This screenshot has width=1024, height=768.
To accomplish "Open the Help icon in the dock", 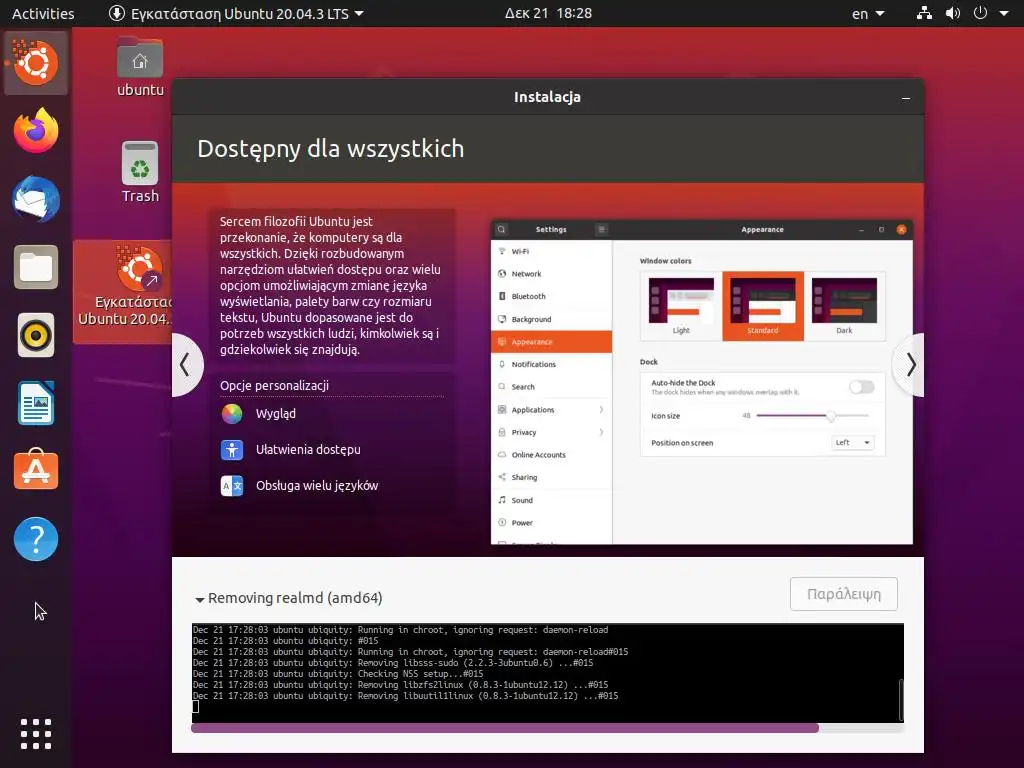I will [36, 539].
